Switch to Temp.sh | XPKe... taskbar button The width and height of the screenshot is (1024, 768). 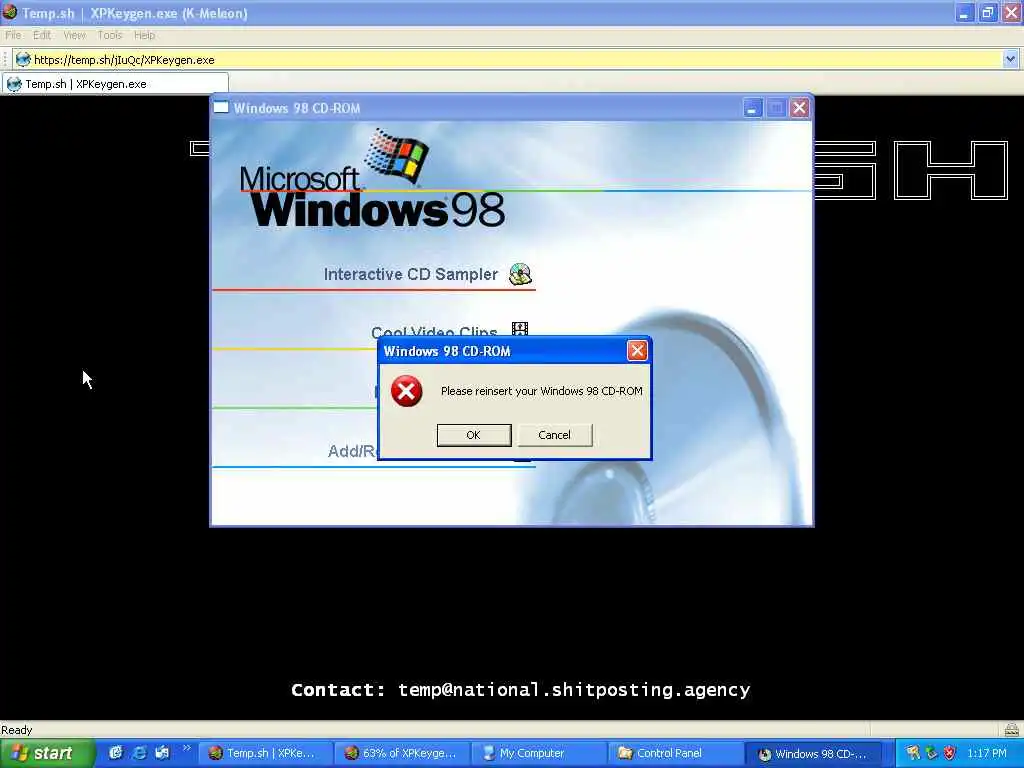coord(264,753)
